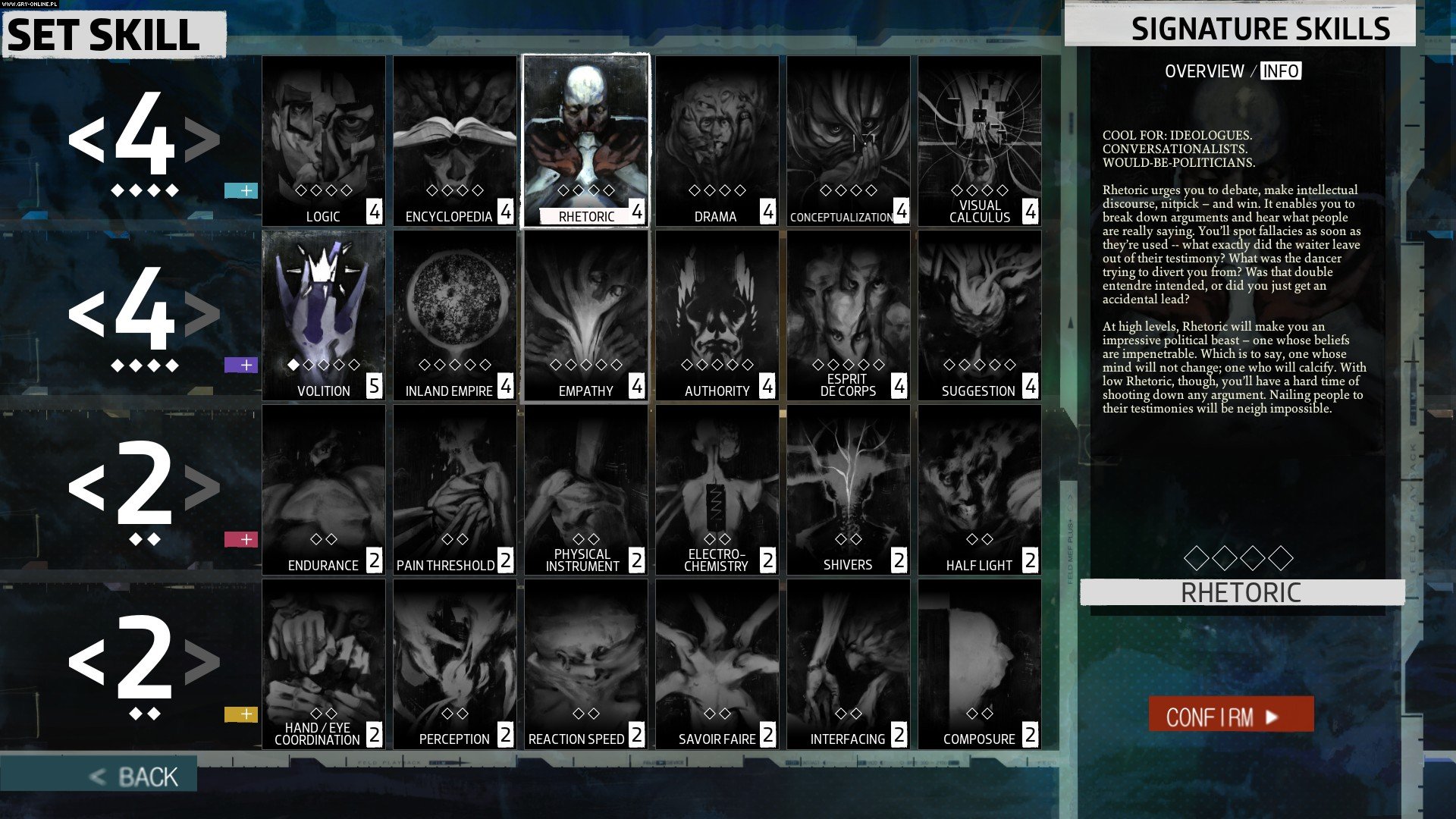Select the Composure skill card
This screenshot has height=819, width=1456.
point(980,664)
